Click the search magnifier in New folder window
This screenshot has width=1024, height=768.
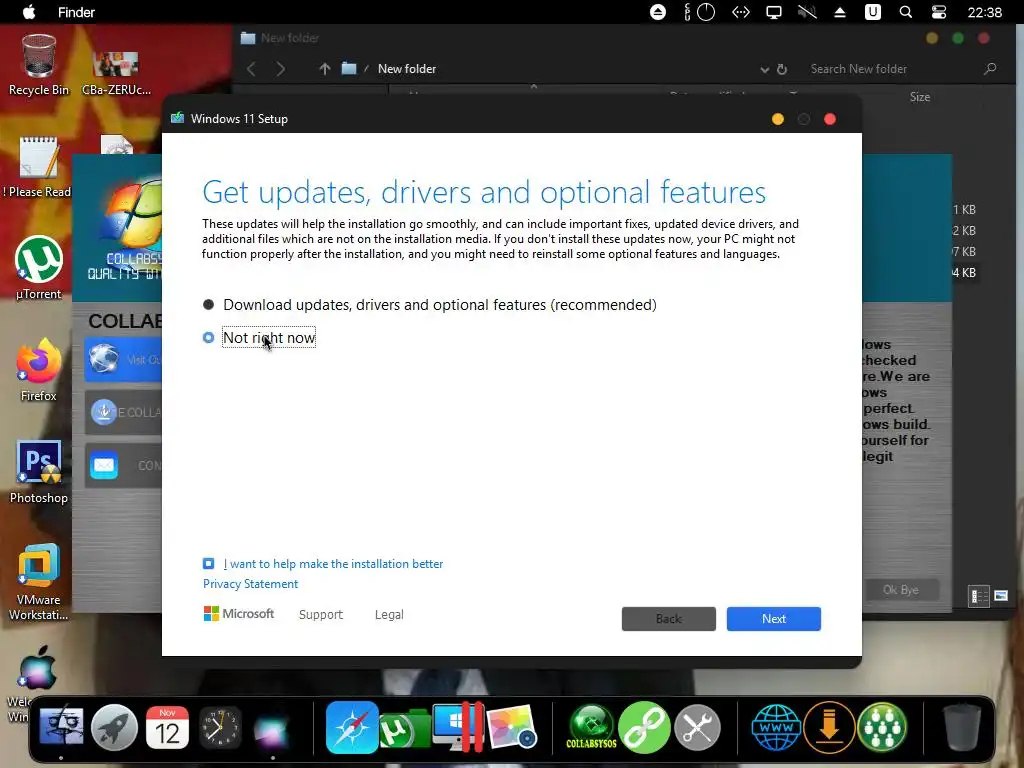[x=990, y=69]
